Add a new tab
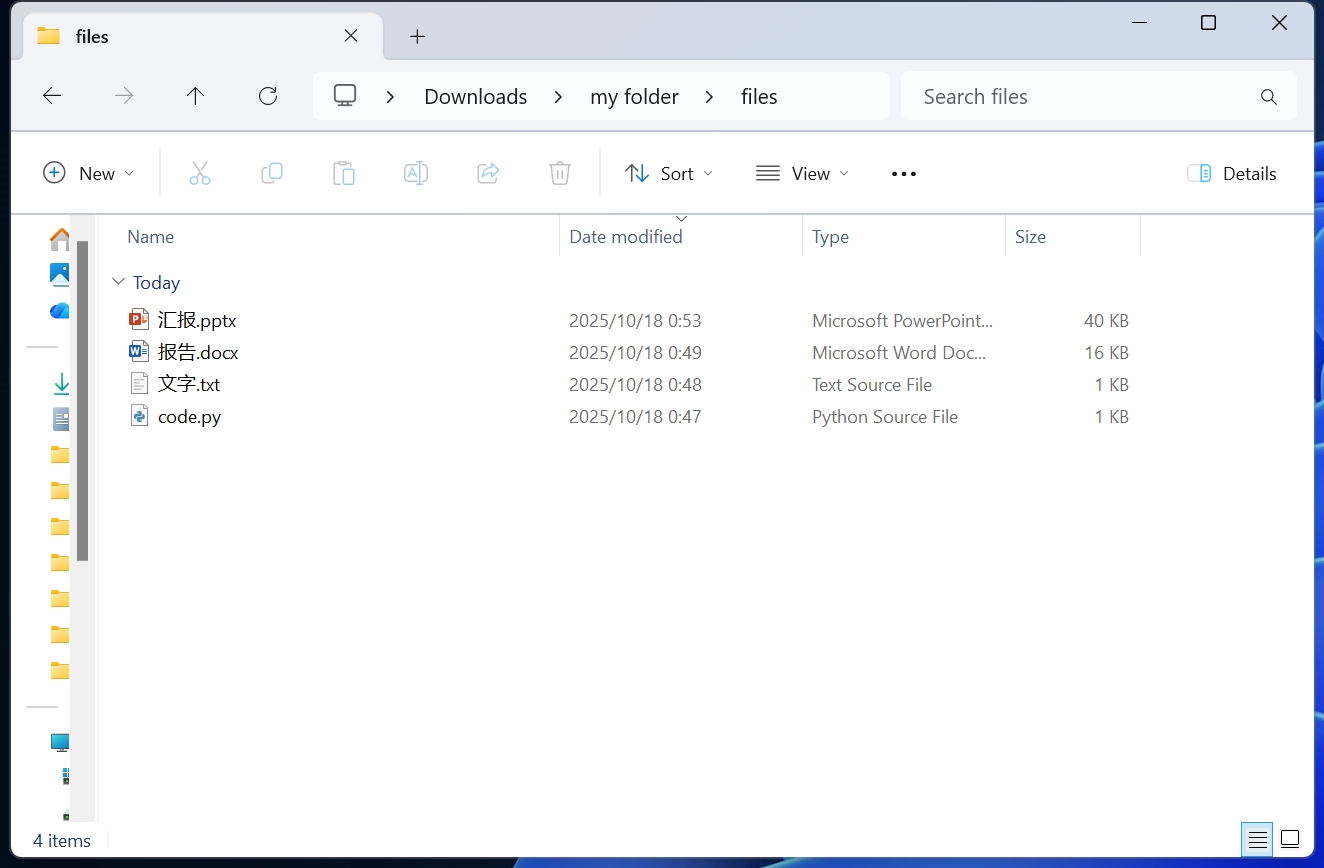1324x868 pixels. 418,37
